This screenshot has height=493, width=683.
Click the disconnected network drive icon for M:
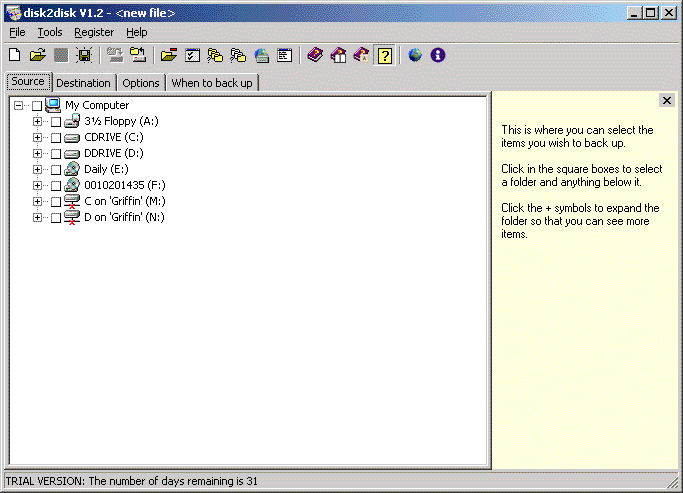click(x=72, y=201)
